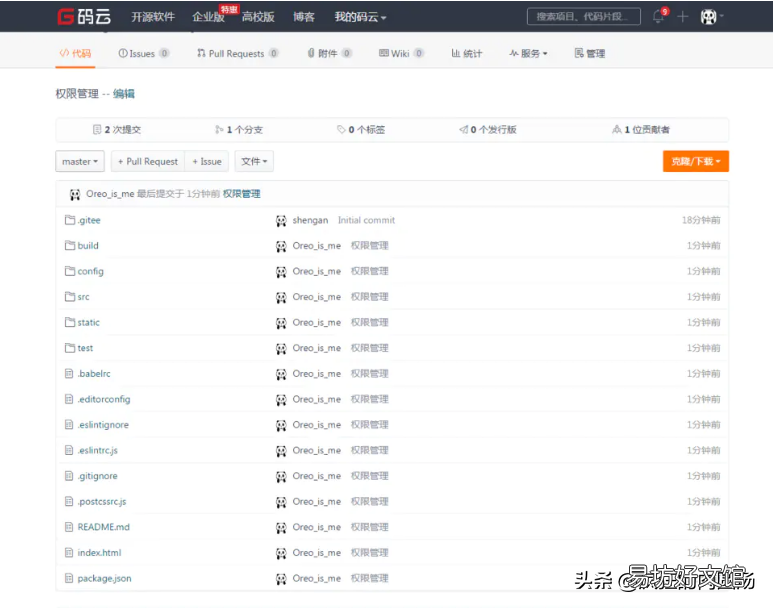View the 0 个发行版 releases link
This screenshot has width=773, height=608.
[488, 130]
